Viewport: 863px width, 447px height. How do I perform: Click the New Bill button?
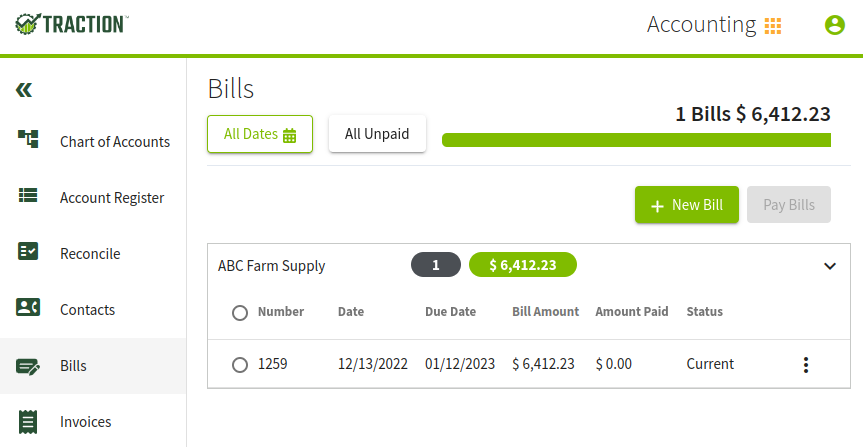pos(687,205)
